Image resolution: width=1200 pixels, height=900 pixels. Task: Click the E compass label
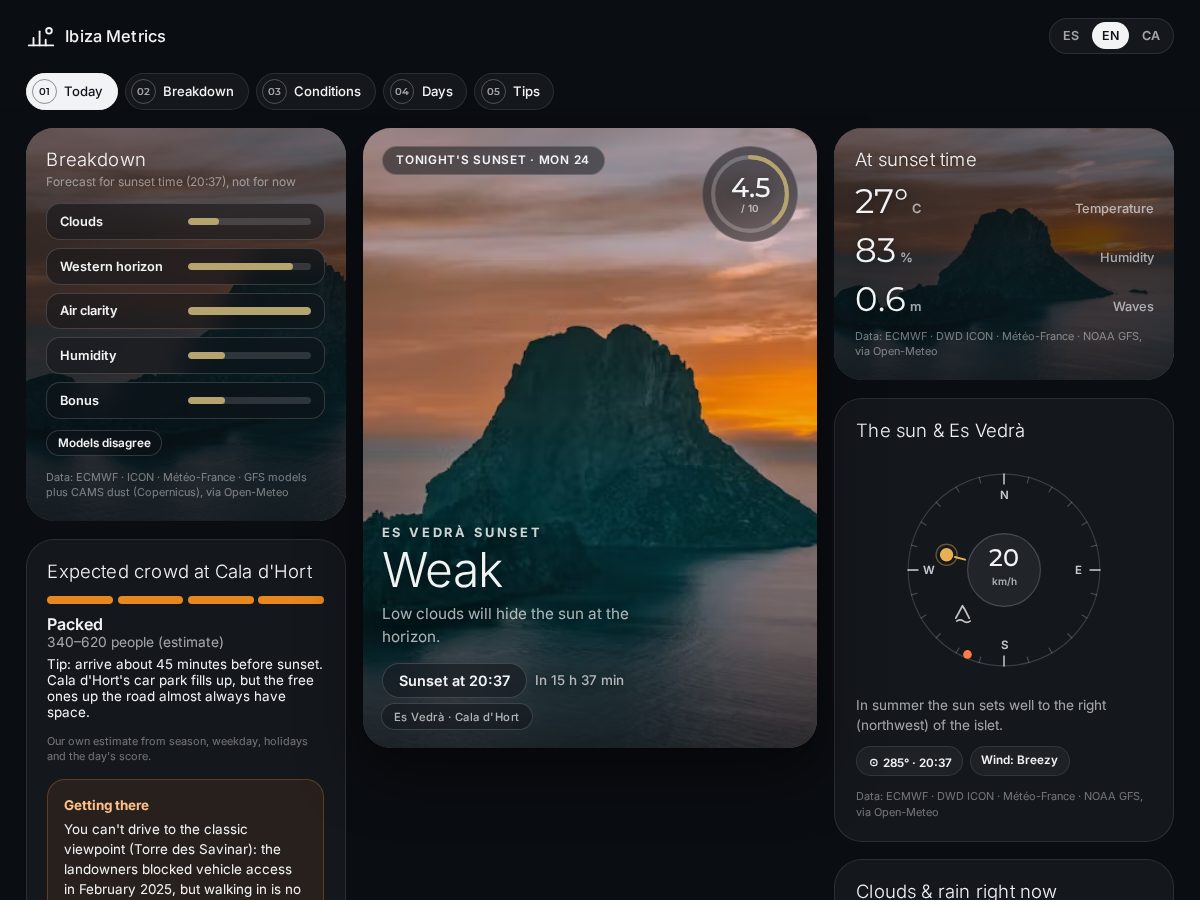click(1078, 570)
